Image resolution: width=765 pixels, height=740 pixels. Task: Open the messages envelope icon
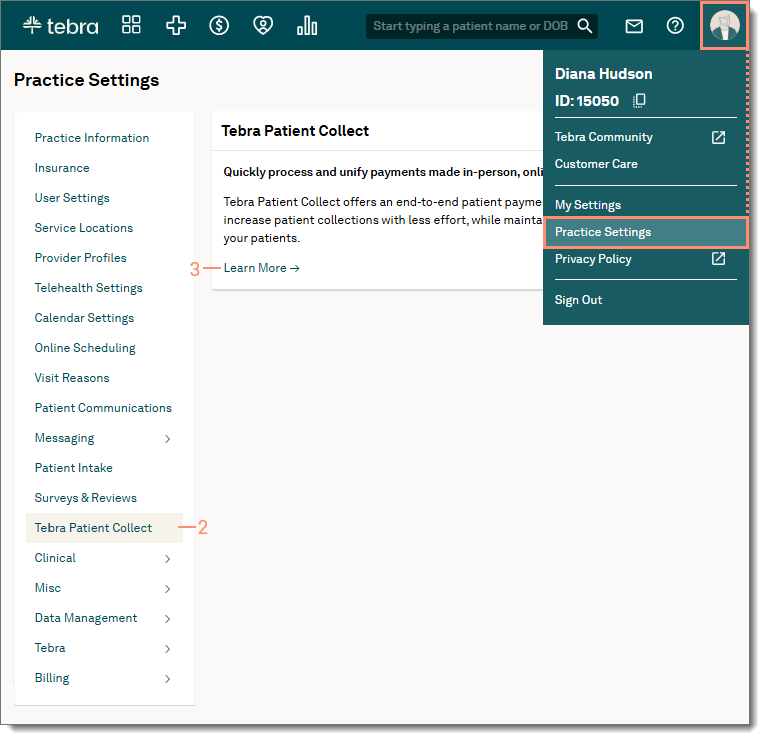tap(634, 26)
